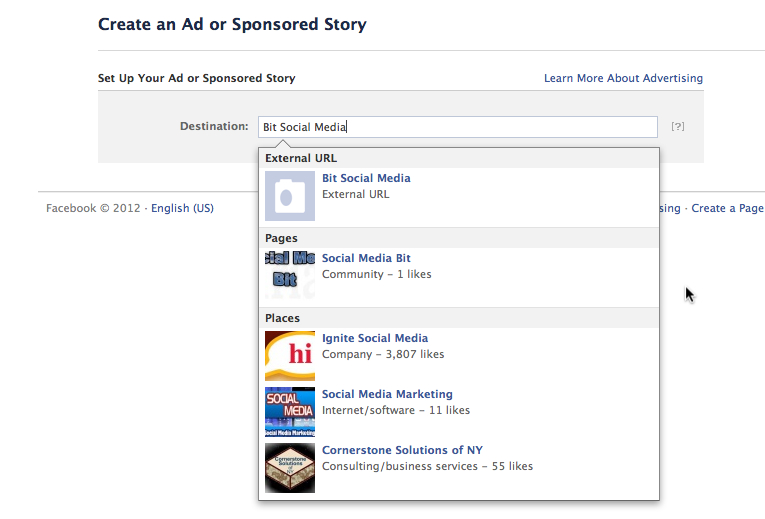Click the 'Community – 1 likes' subtitle
The height and width of the screenshot is (519, 765).
(x=377, y=274)
